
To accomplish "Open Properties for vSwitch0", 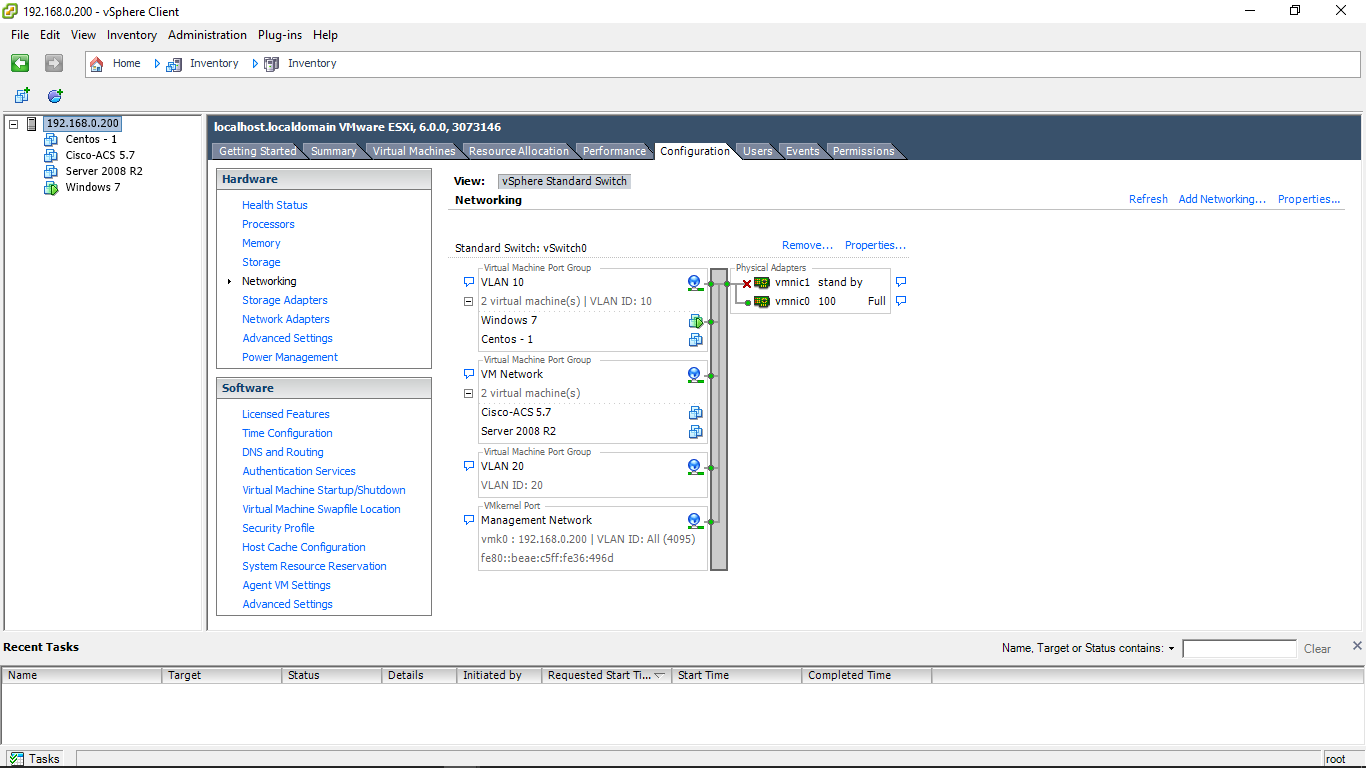I will point(874,245).
